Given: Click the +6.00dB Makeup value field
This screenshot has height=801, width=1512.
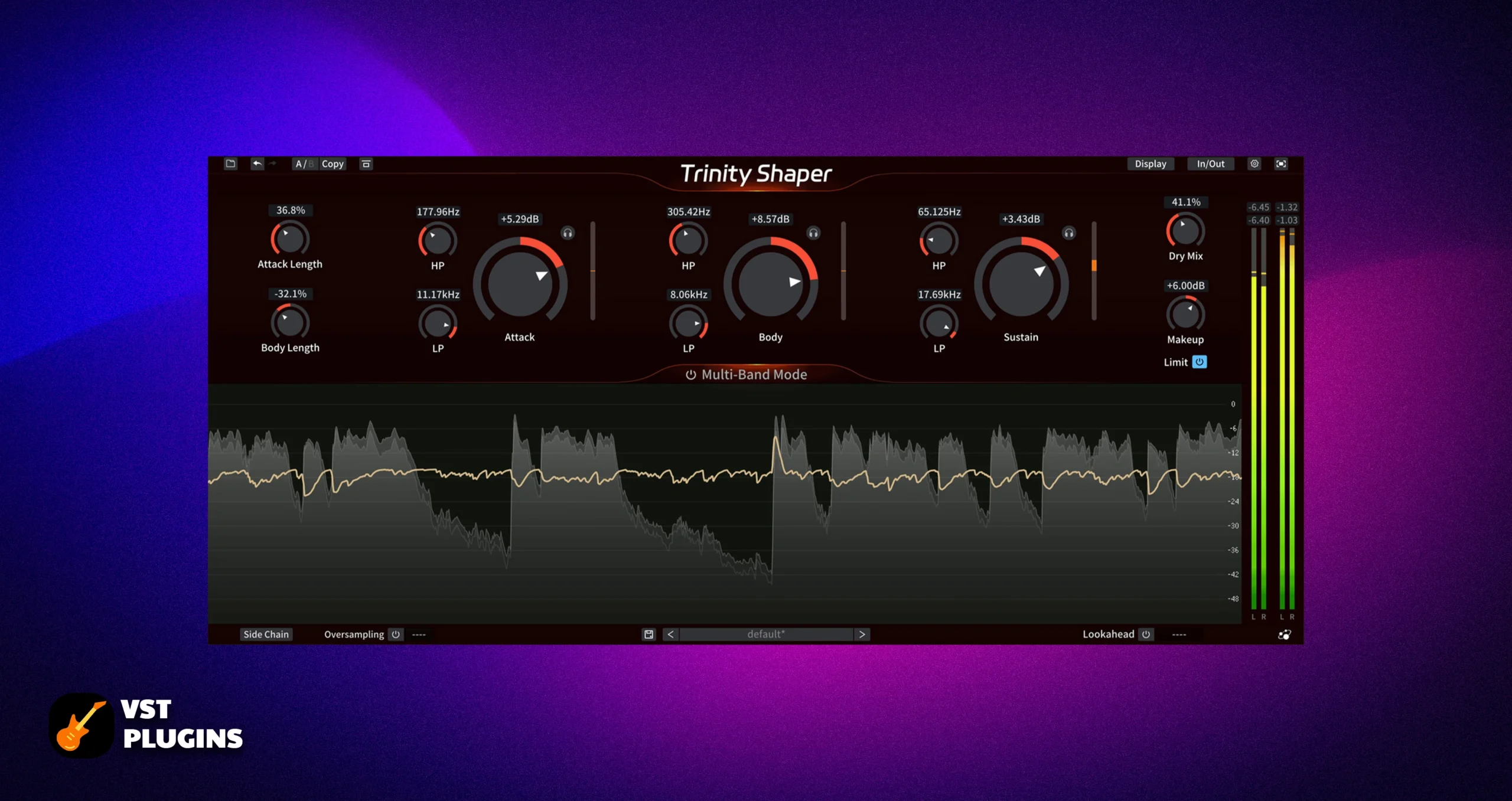Looking at the screenshot, I should click(x=1185, y=285).
